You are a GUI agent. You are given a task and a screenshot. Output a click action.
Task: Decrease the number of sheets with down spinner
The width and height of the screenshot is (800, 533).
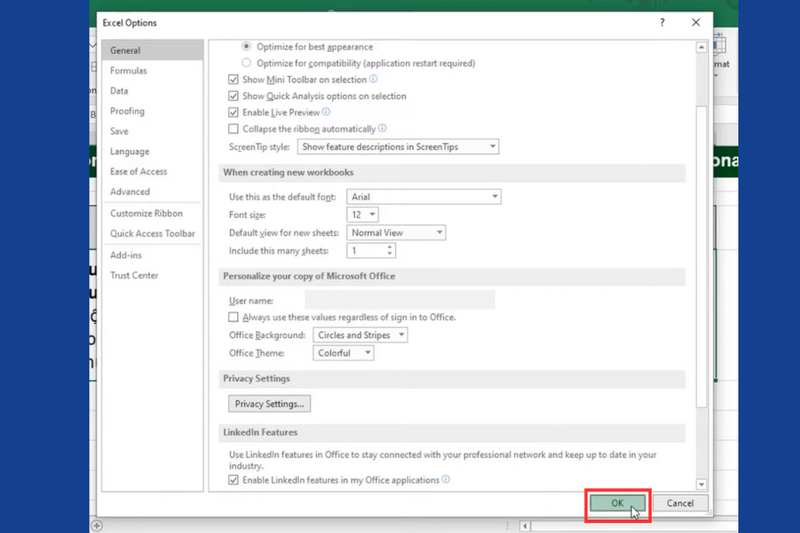(390, 253)
